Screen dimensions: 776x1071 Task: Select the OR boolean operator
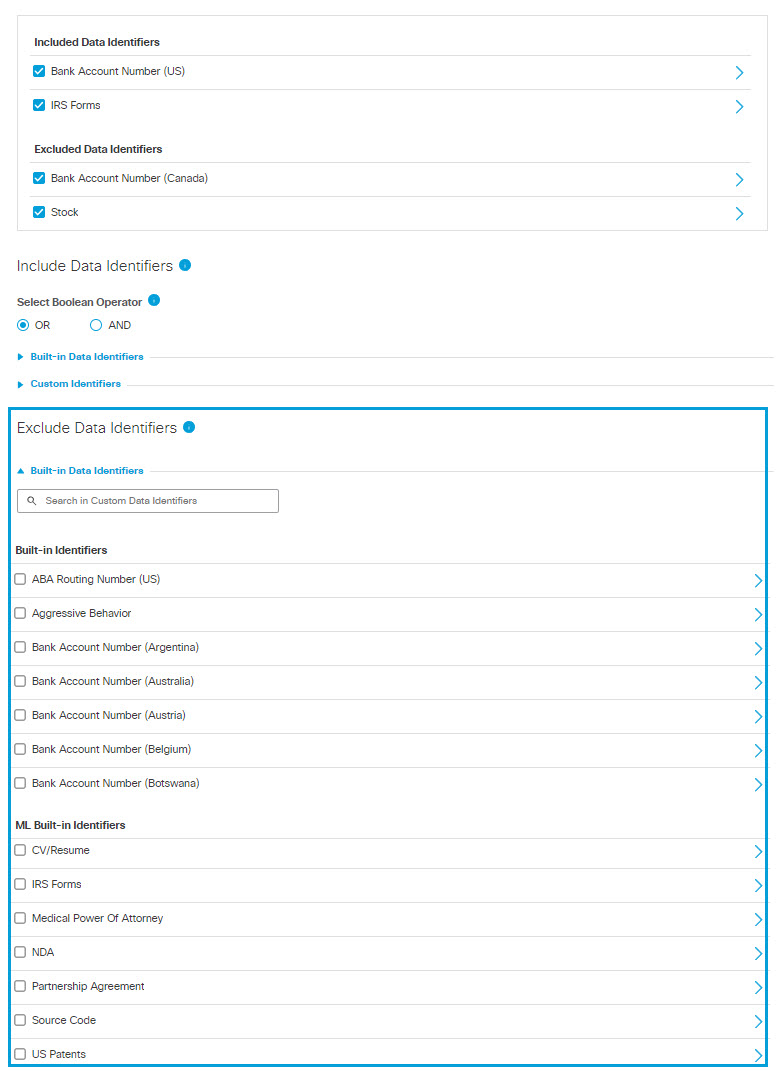(x=23, y=325)
